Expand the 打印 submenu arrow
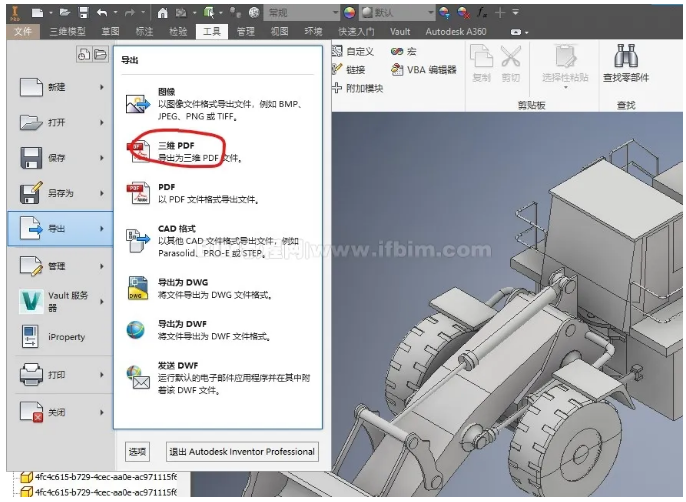Screen dimensions: 686x502 102,375
